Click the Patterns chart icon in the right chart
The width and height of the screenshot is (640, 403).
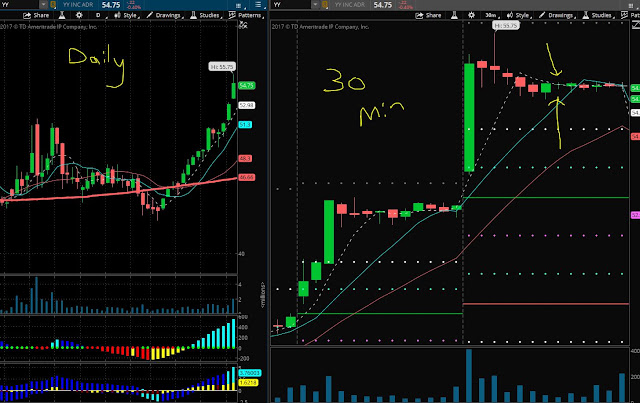pyautogui.click(x=624, y=15)
